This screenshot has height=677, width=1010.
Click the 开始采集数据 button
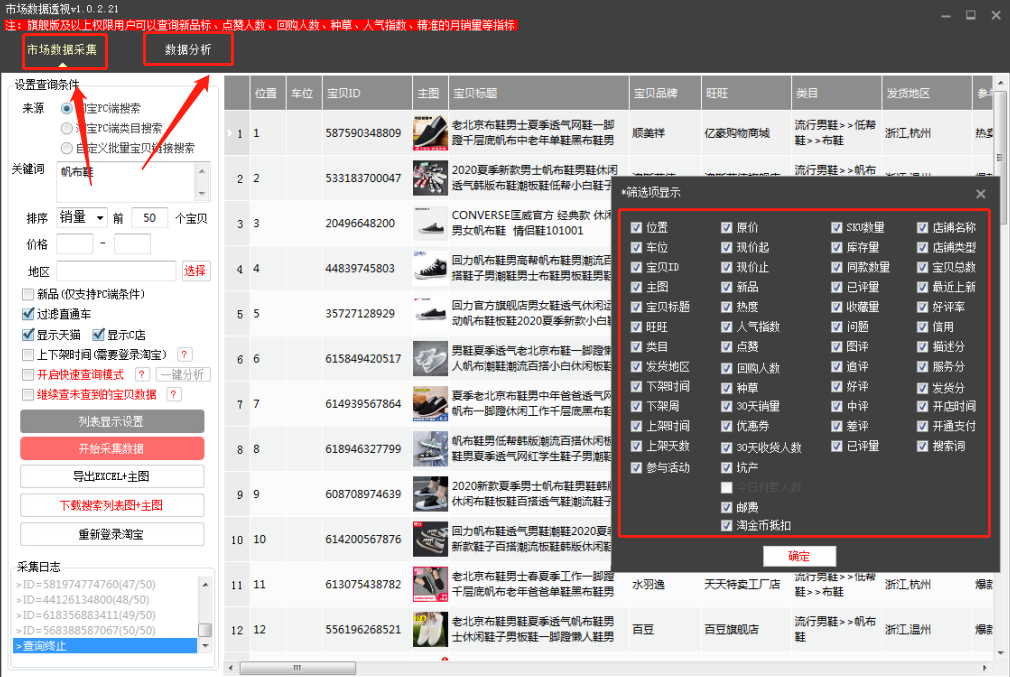110,447
